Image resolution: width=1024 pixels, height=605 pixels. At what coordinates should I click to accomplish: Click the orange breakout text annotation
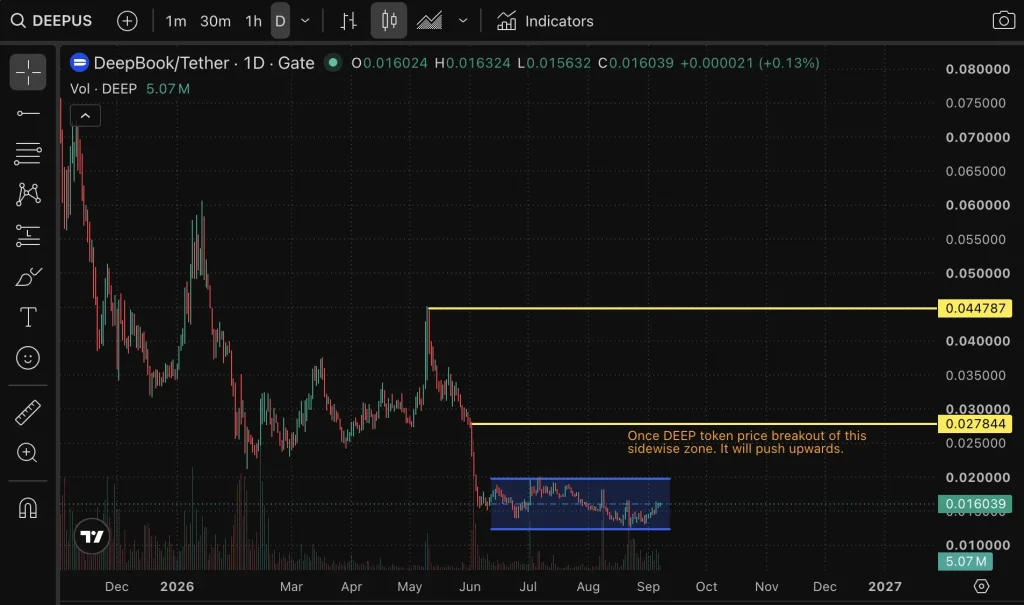click(x=746, y=442)
